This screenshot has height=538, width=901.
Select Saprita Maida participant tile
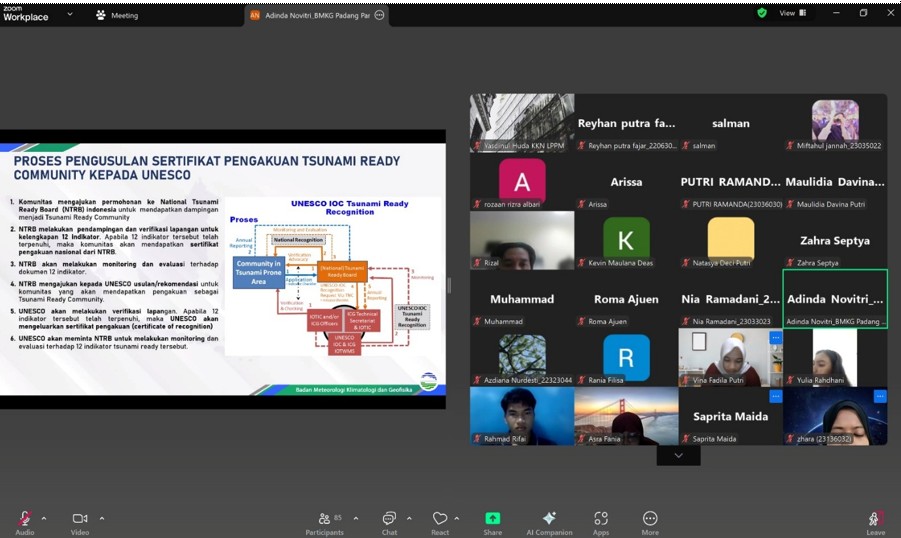pyautogui.click(x=731, y=416)
